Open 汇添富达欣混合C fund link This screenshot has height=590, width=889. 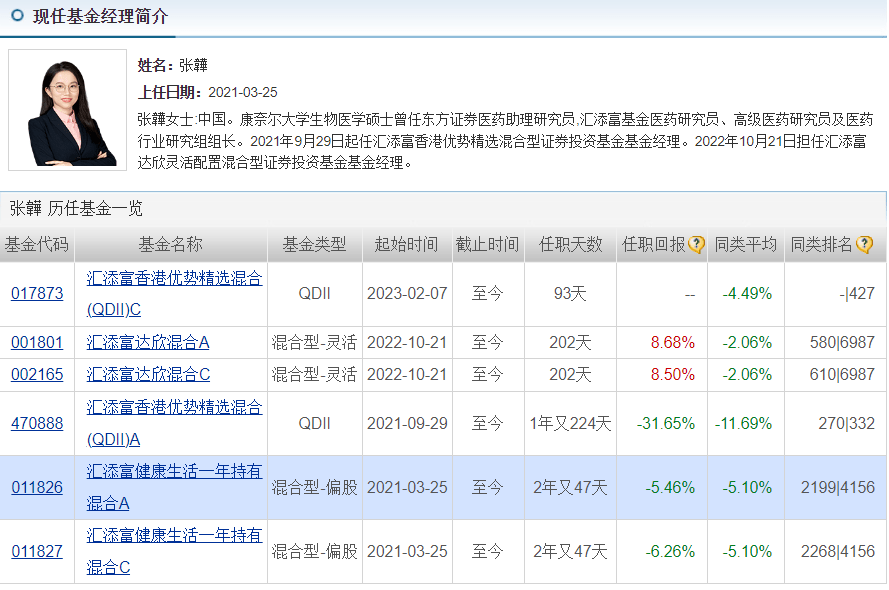(148, 375)
